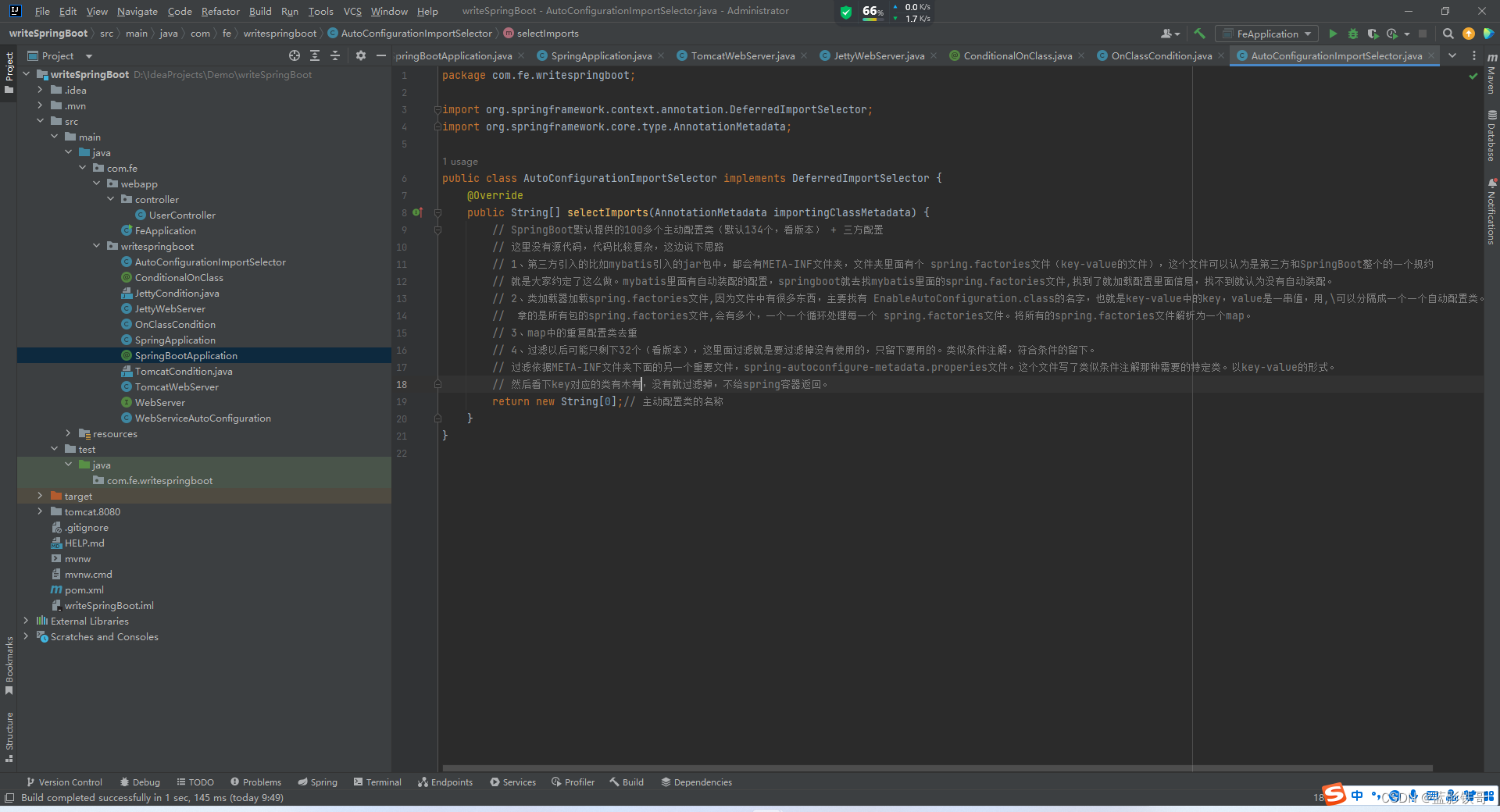Click the orange IDE update arrow icon
Viewport: 1500px width, 812px height.
(x=1469, y=34)
